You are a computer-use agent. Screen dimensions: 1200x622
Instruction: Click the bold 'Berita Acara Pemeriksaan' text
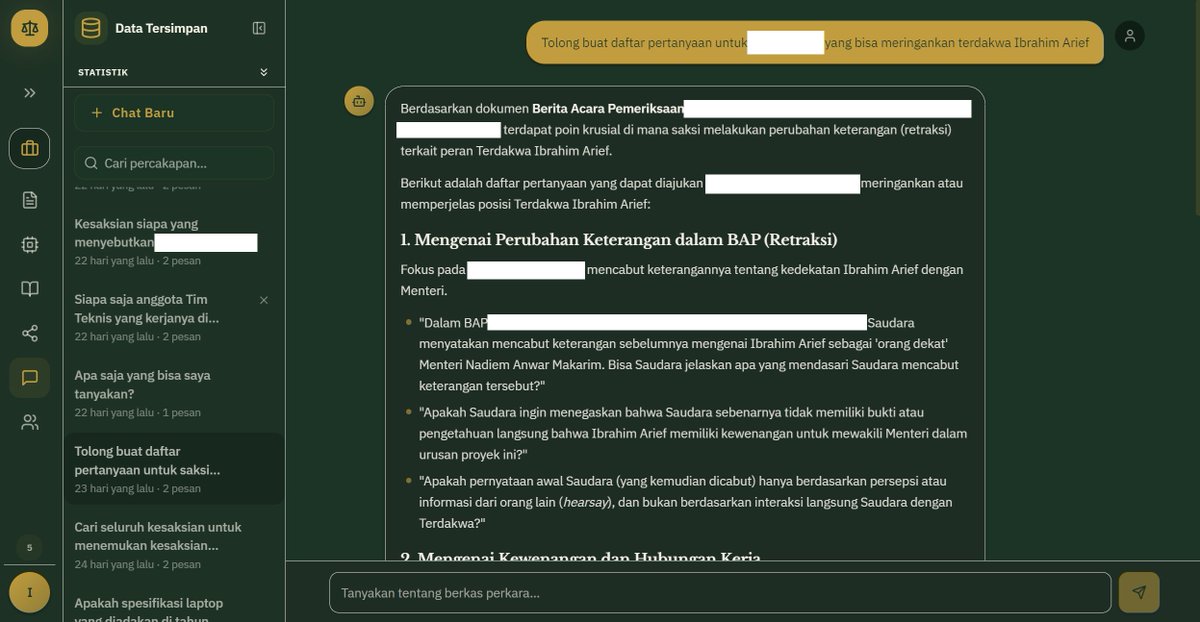click(x=608, y=108)
